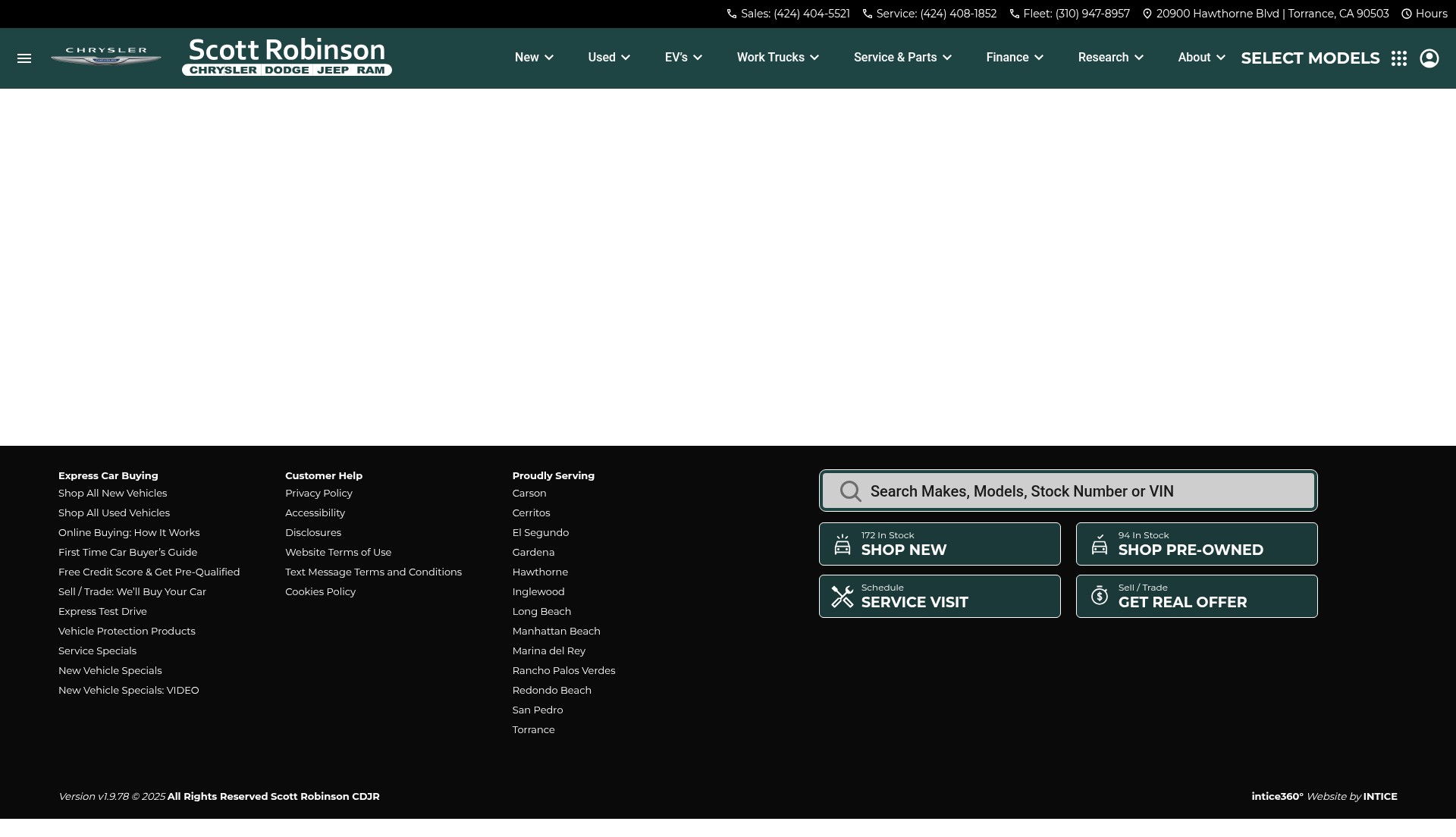Expand the Service & Parts dropdown

[x=902, y=58]
